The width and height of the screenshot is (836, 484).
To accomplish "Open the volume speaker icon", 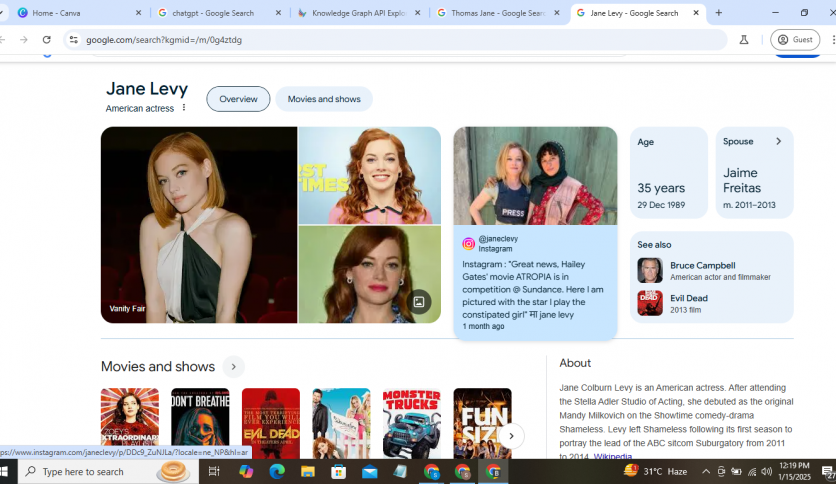I will [767, 471].
